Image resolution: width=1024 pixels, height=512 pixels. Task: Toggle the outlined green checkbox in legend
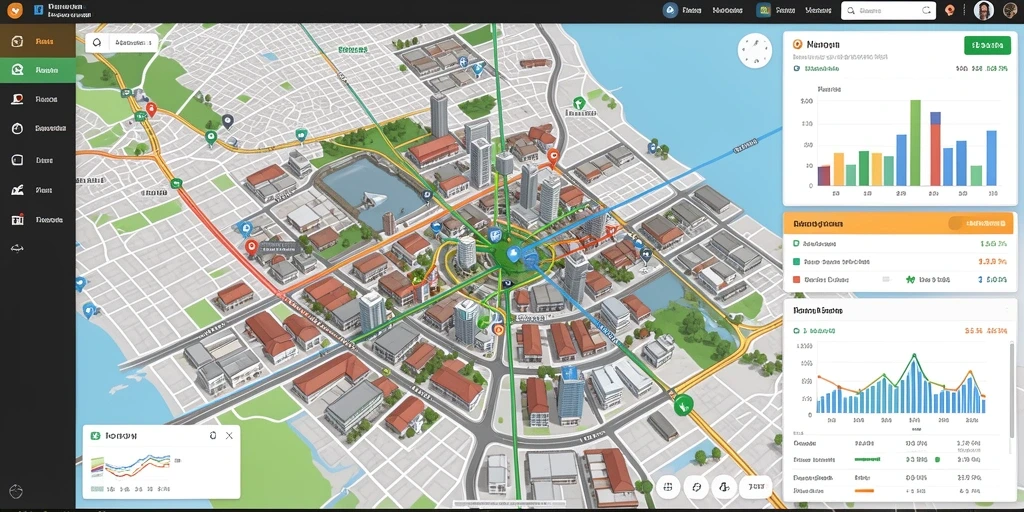[796, 243]
